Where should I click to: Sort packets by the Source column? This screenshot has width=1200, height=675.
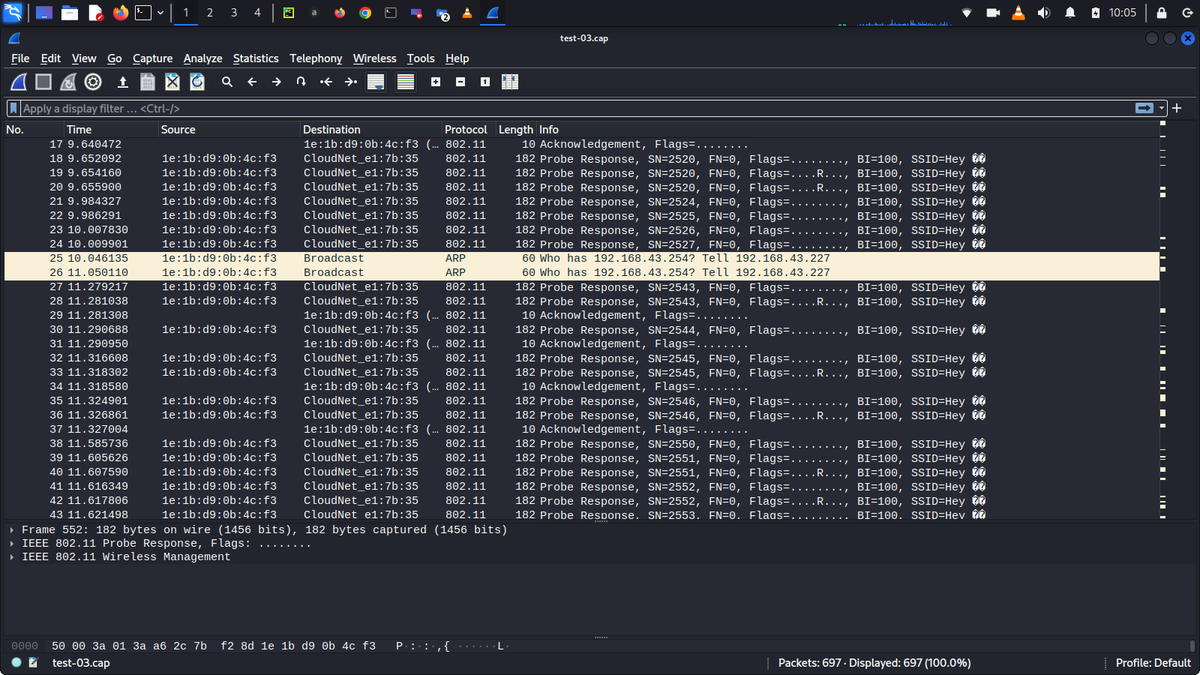(230, 130)
